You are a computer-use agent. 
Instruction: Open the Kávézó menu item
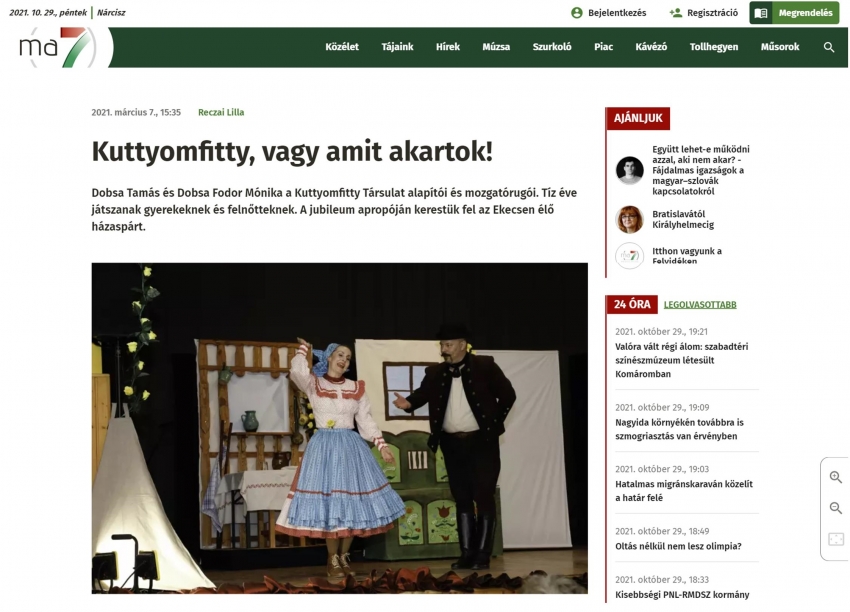pos(651,47)
